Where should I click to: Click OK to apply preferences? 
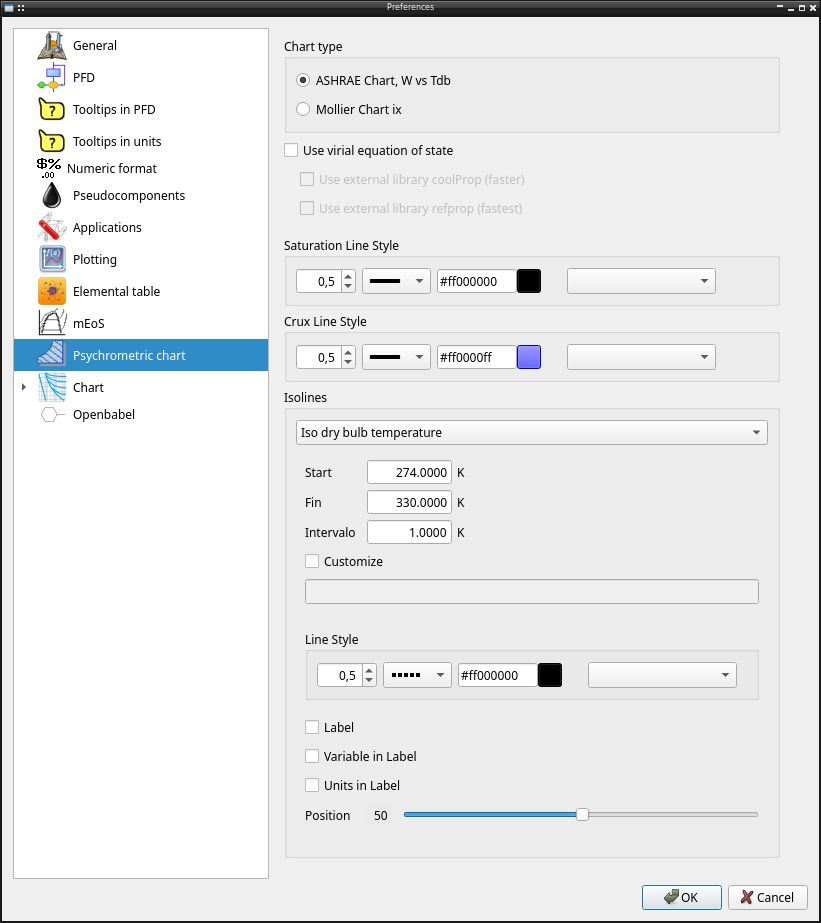tap(682, 898)
